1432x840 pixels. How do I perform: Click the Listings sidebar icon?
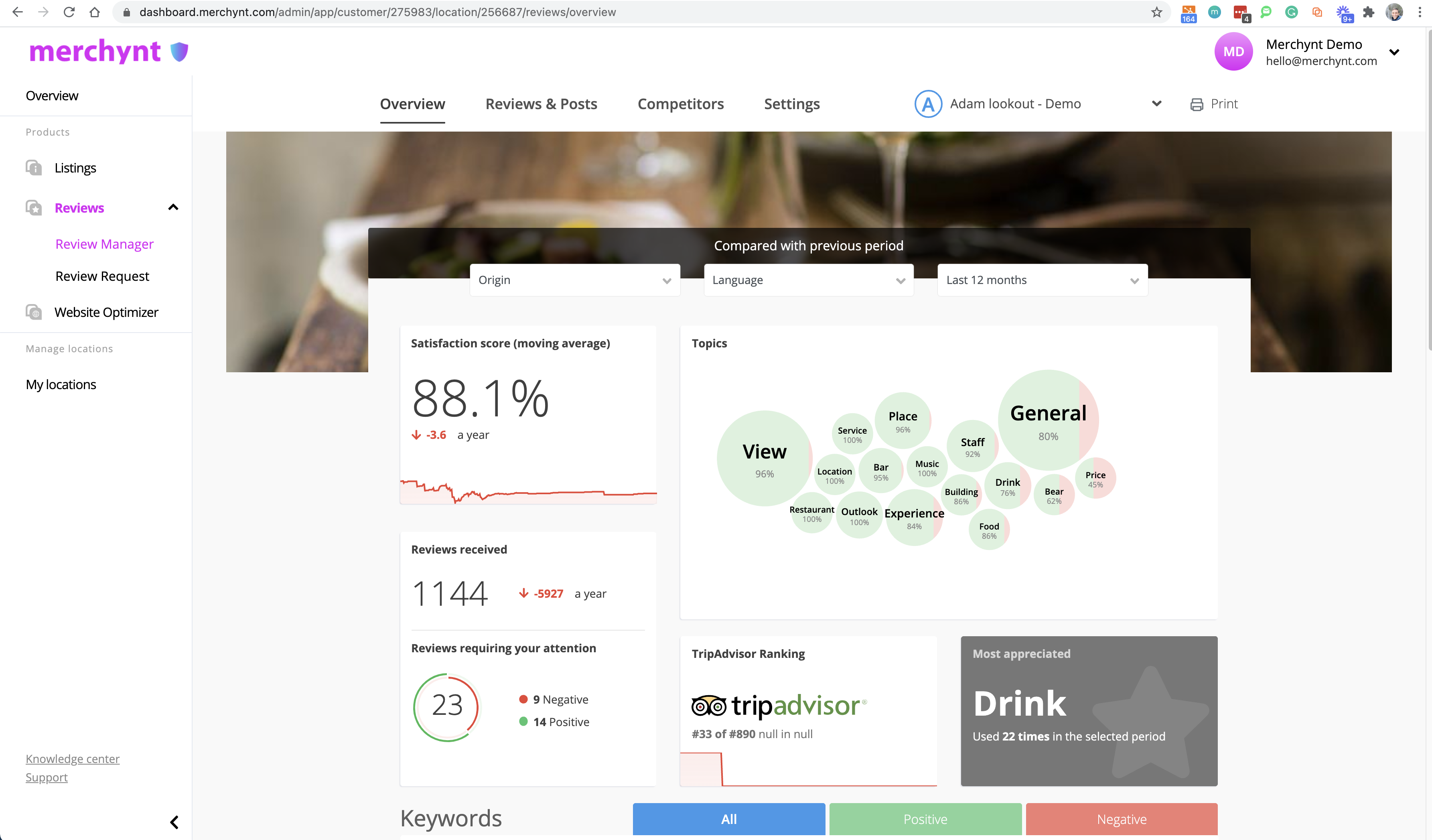point(34,168)
